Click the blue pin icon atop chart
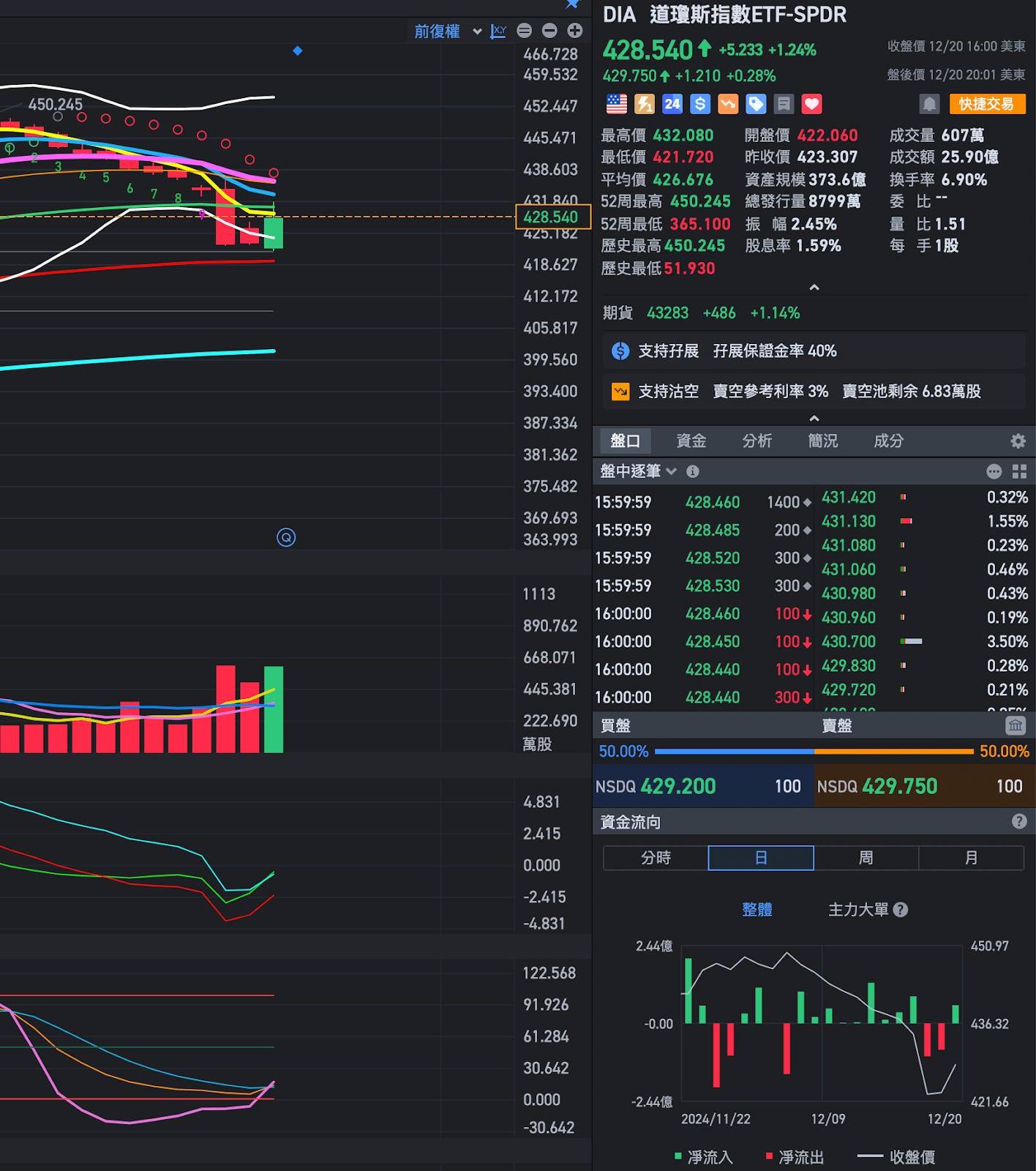The image size is (1036, 1171). coord(573,4)
